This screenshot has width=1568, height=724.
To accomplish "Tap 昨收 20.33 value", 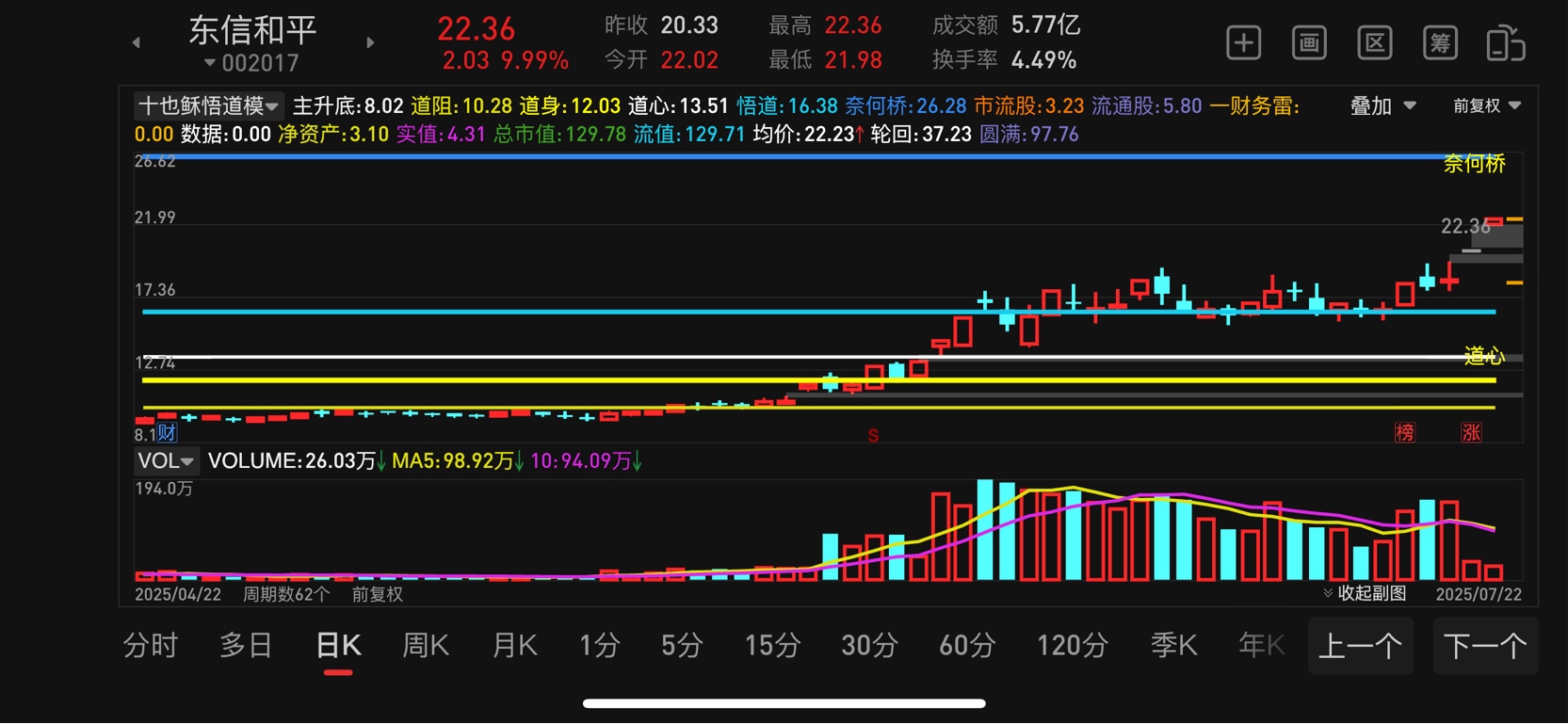I will pos(689,25).
